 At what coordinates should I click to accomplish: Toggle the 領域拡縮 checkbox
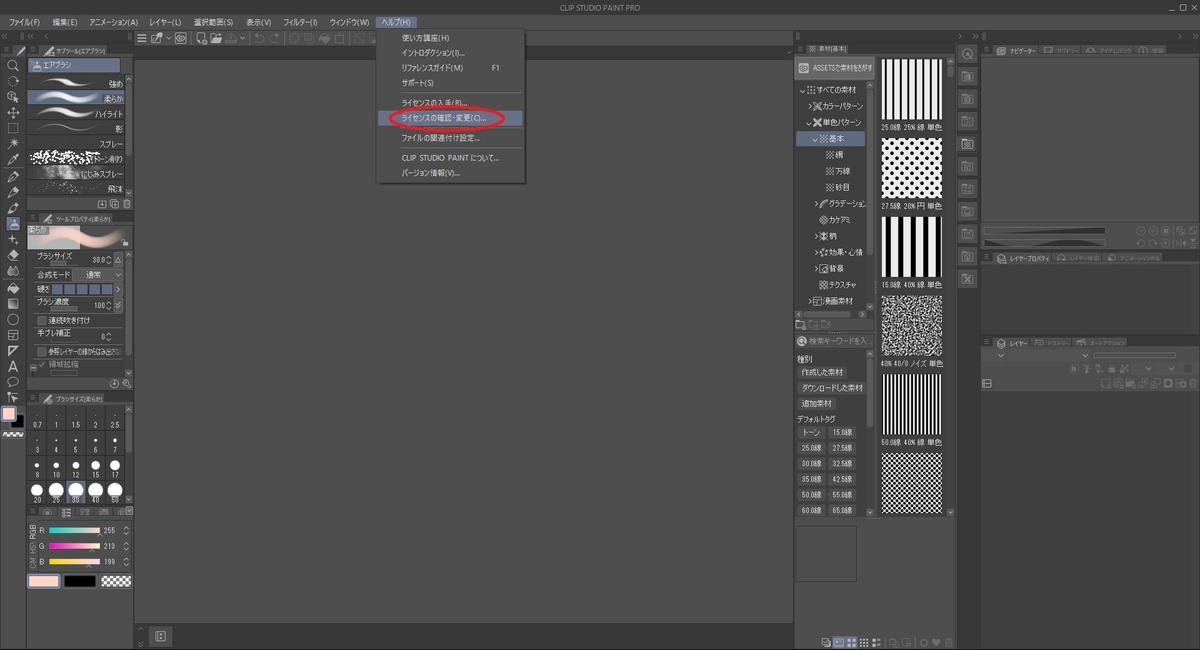point(42,365)
